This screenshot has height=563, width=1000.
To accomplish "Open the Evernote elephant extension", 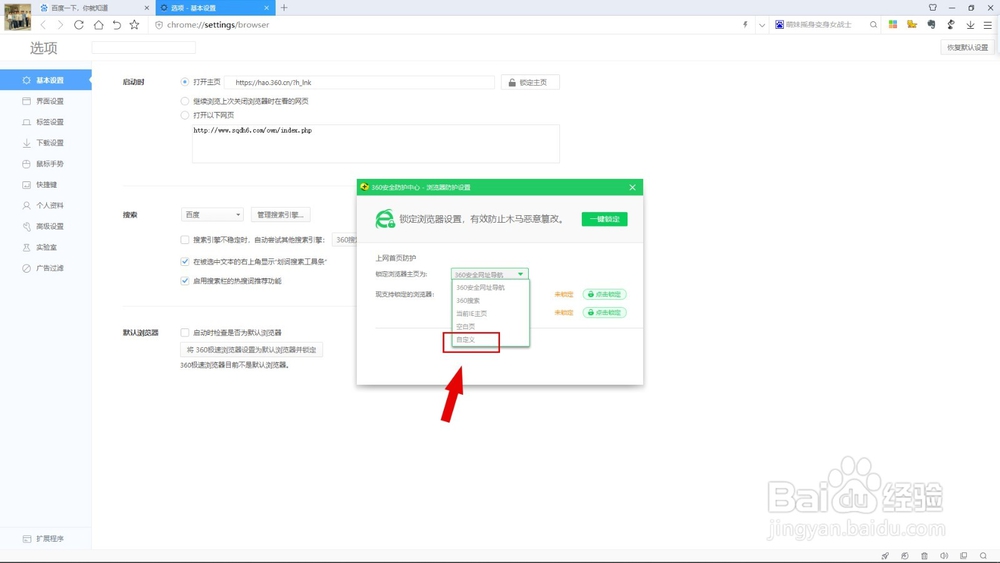I will tap(931, 24).
